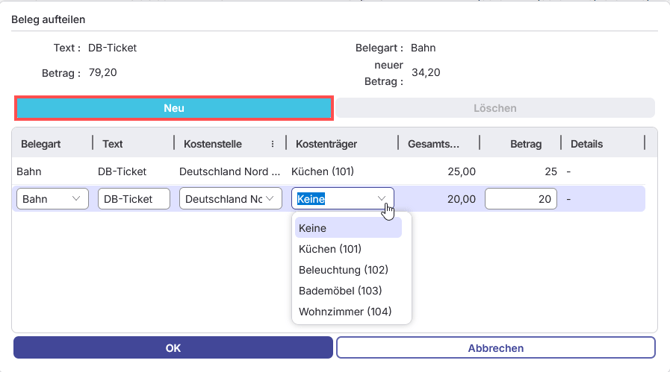Click the DB-Ticket text input field
Image resolution: width=670 pixels, height=372 pixels.
coord(134,199)
